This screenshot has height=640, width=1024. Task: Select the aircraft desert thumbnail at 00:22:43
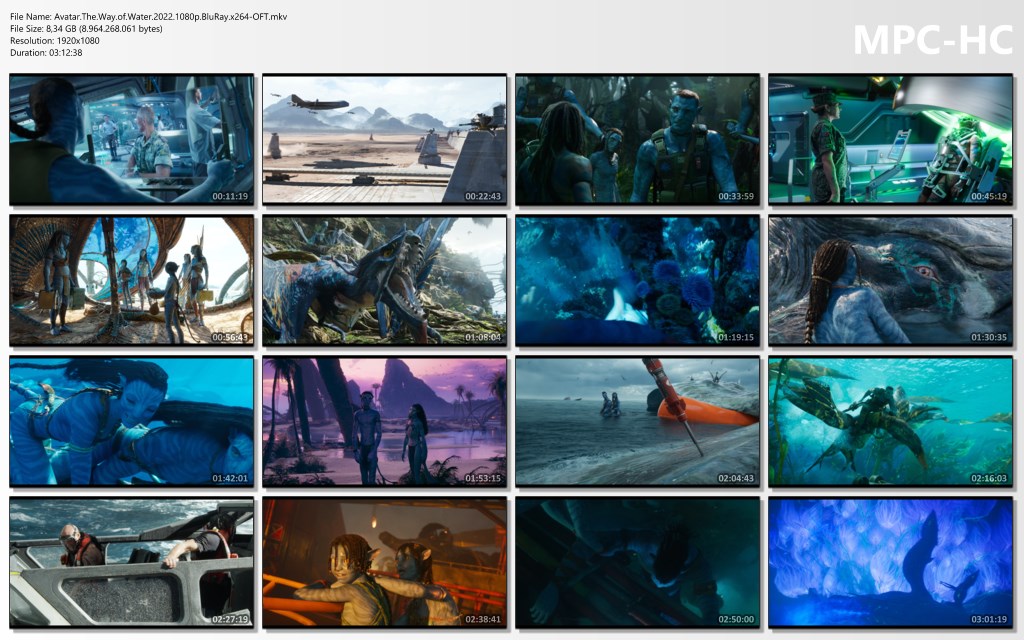tap(385, 140)
